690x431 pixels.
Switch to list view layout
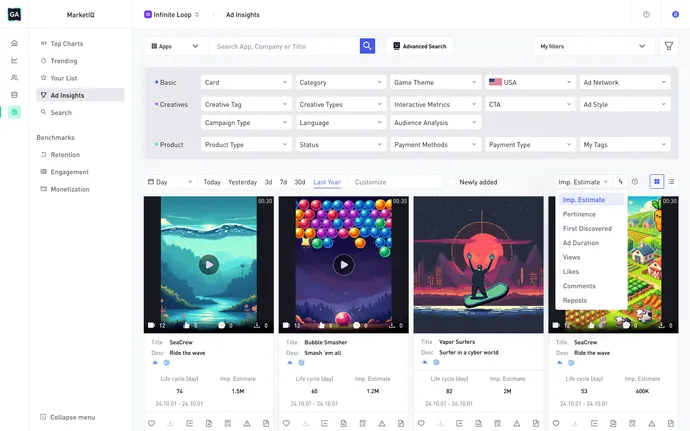coord(671,182)
